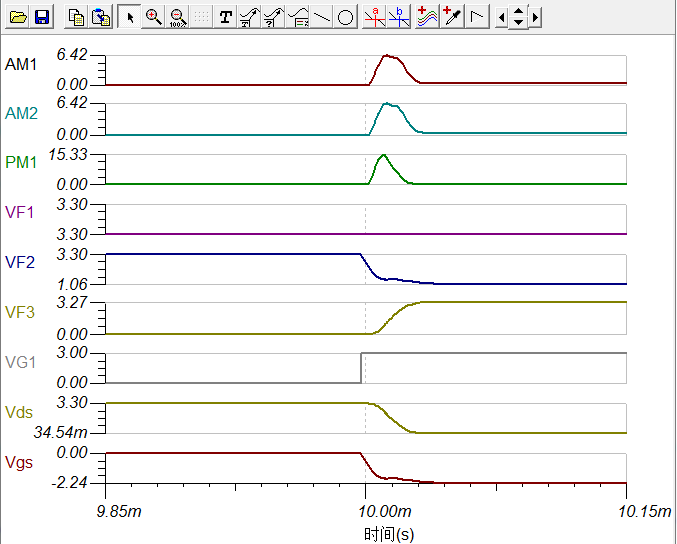
Task: Click the Paste clipboard icon
Action: [100, 17]
